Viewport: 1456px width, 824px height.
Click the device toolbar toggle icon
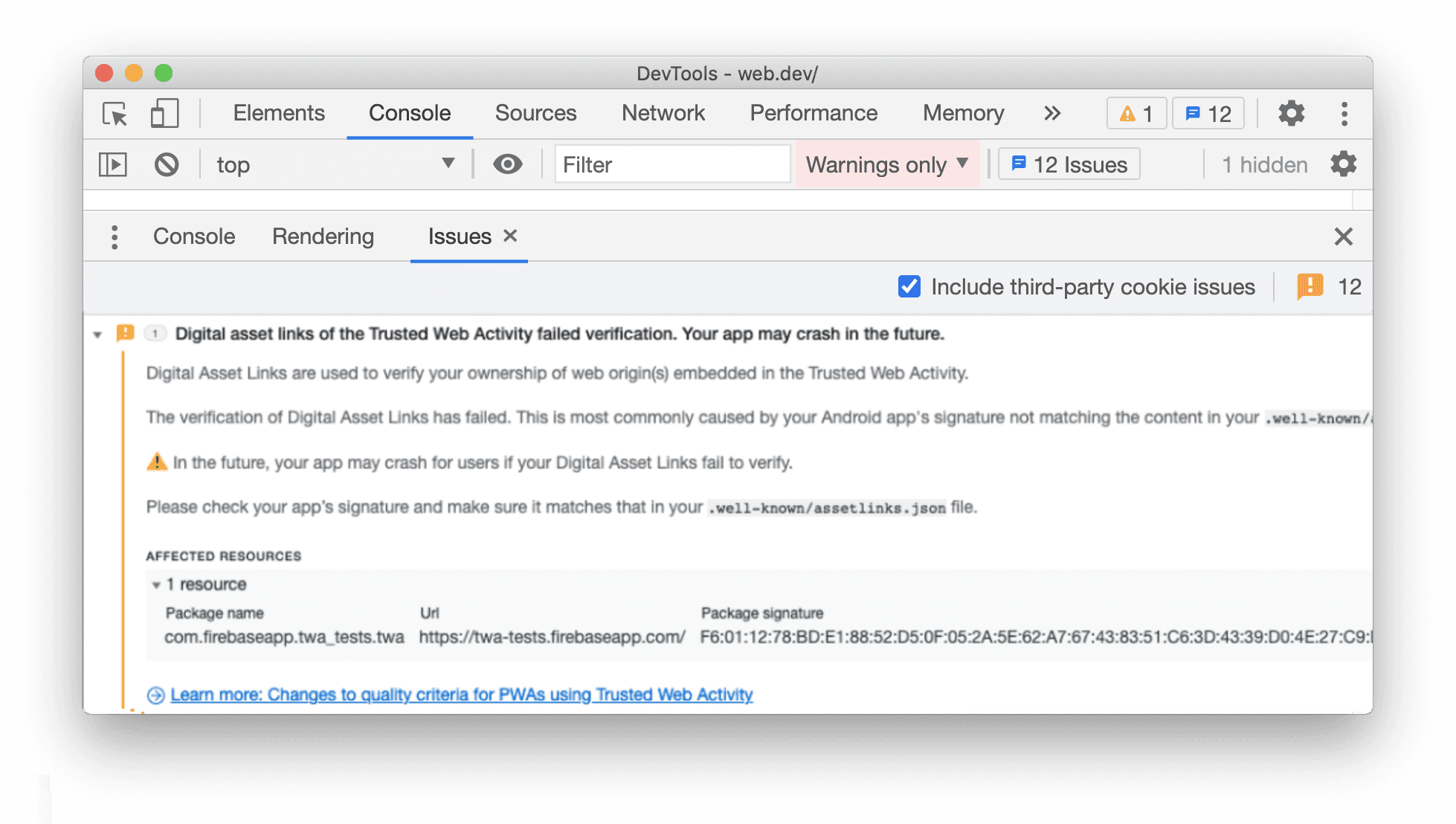pos(164,113)
